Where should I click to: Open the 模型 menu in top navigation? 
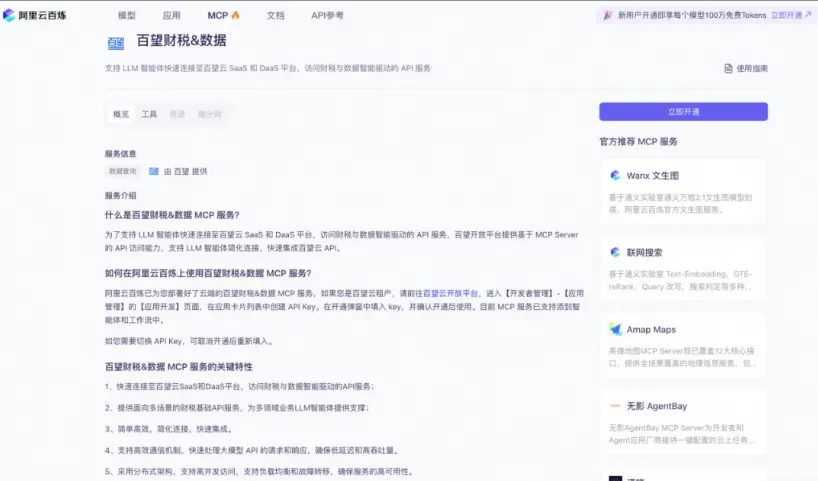[x=127, y=15]
